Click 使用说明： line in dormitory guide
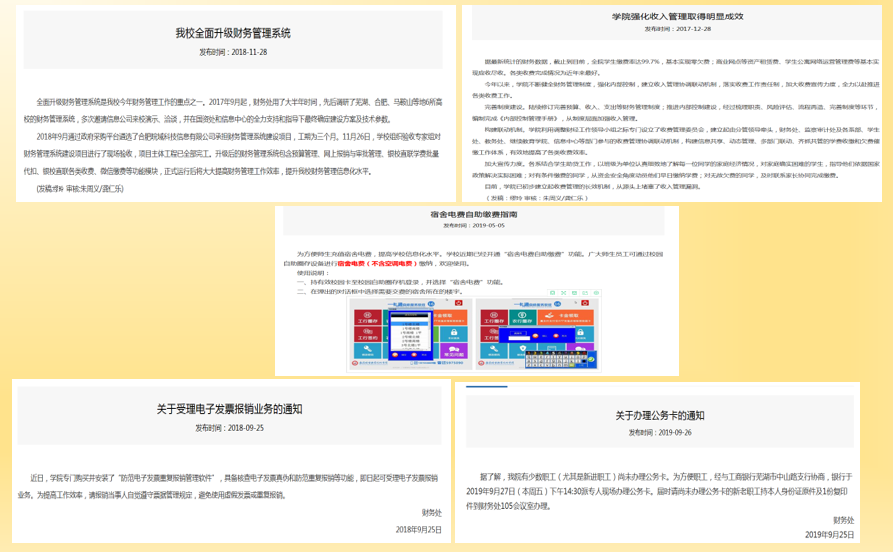The height and width of the screenshot is (552, 893). click(313, 273)
